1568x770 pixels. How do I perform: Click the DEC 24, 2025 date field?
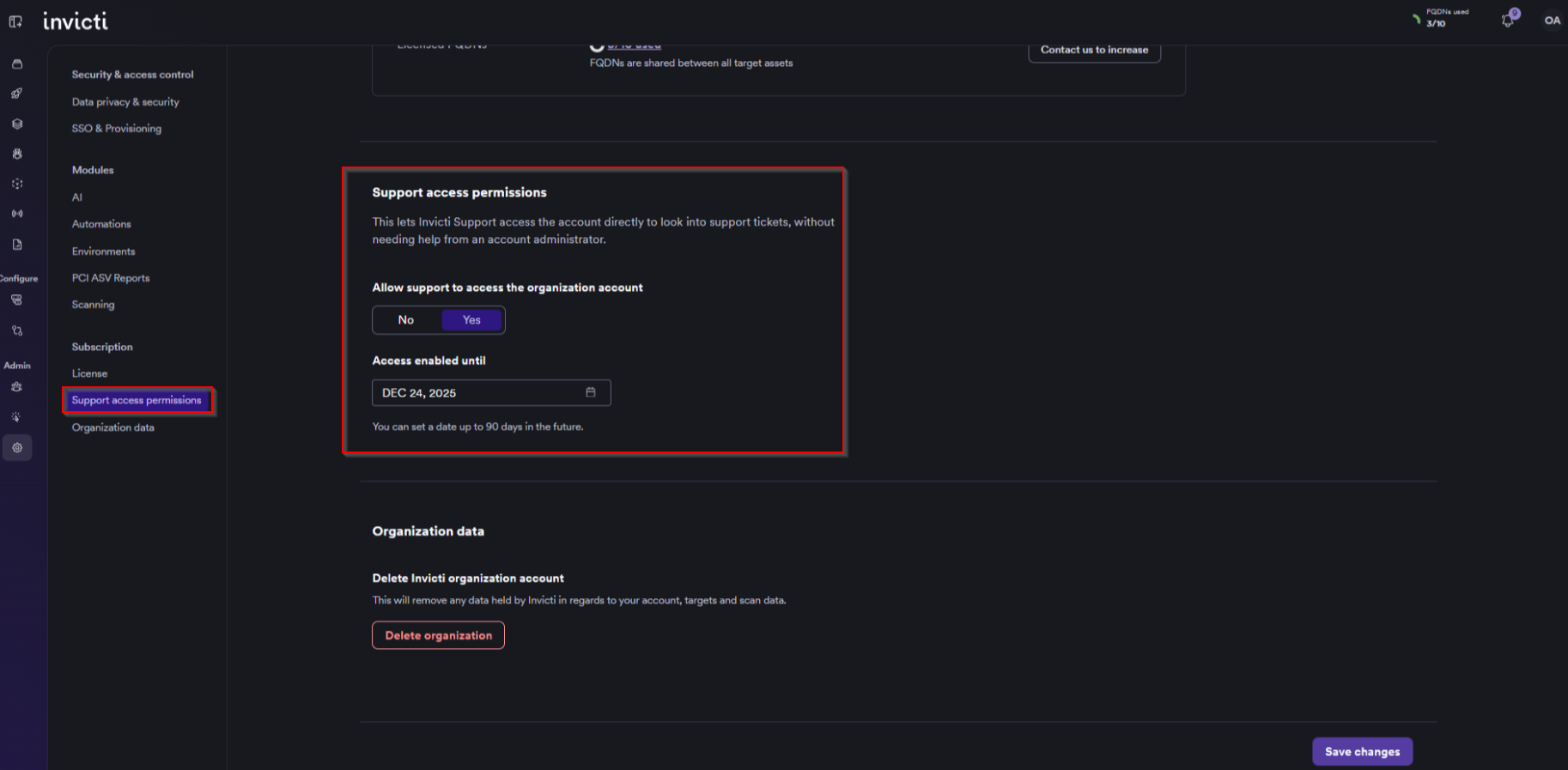coord(491,393)
